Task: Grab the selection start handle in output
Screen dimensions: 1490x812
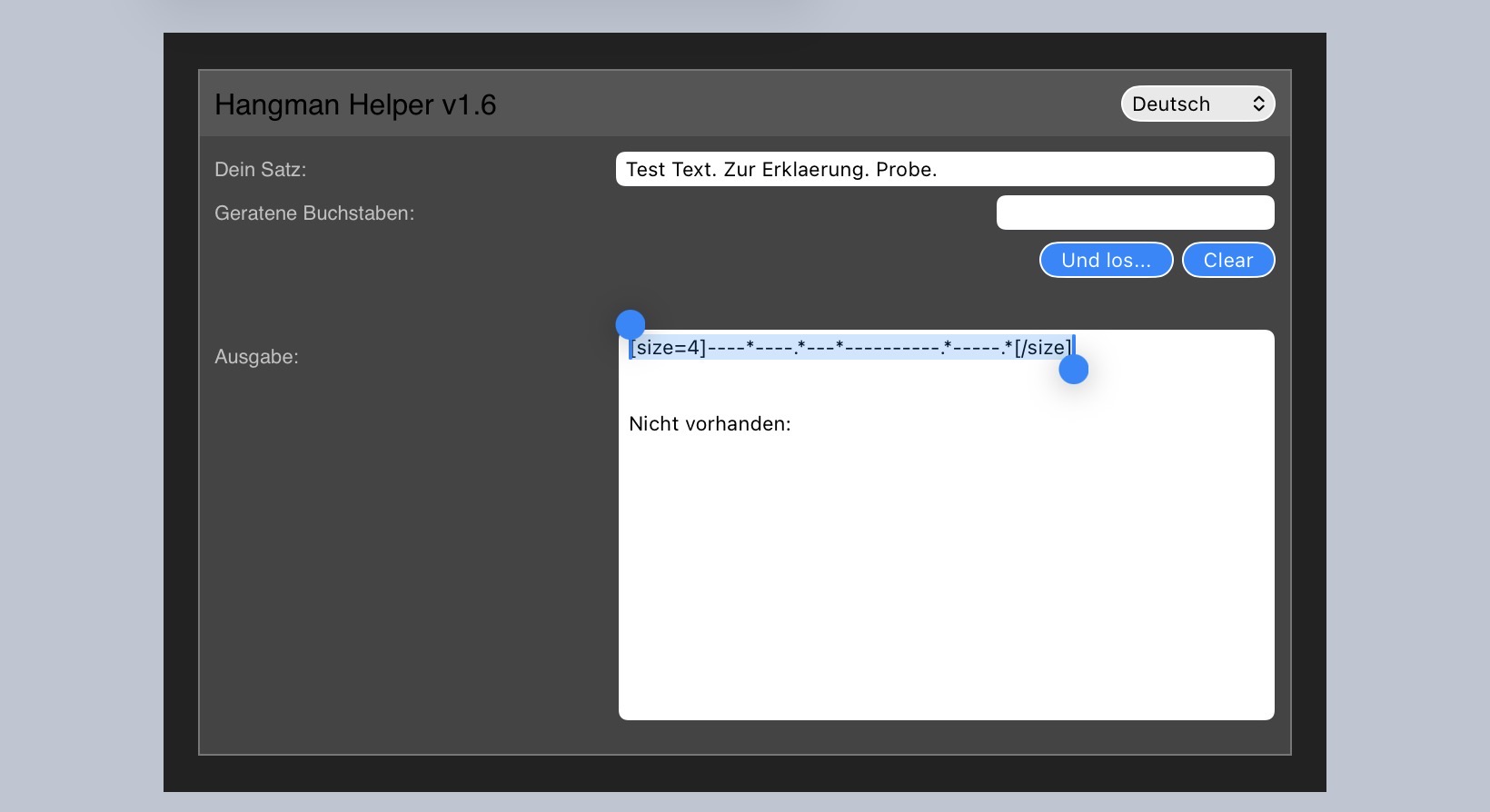Action: 631,324
